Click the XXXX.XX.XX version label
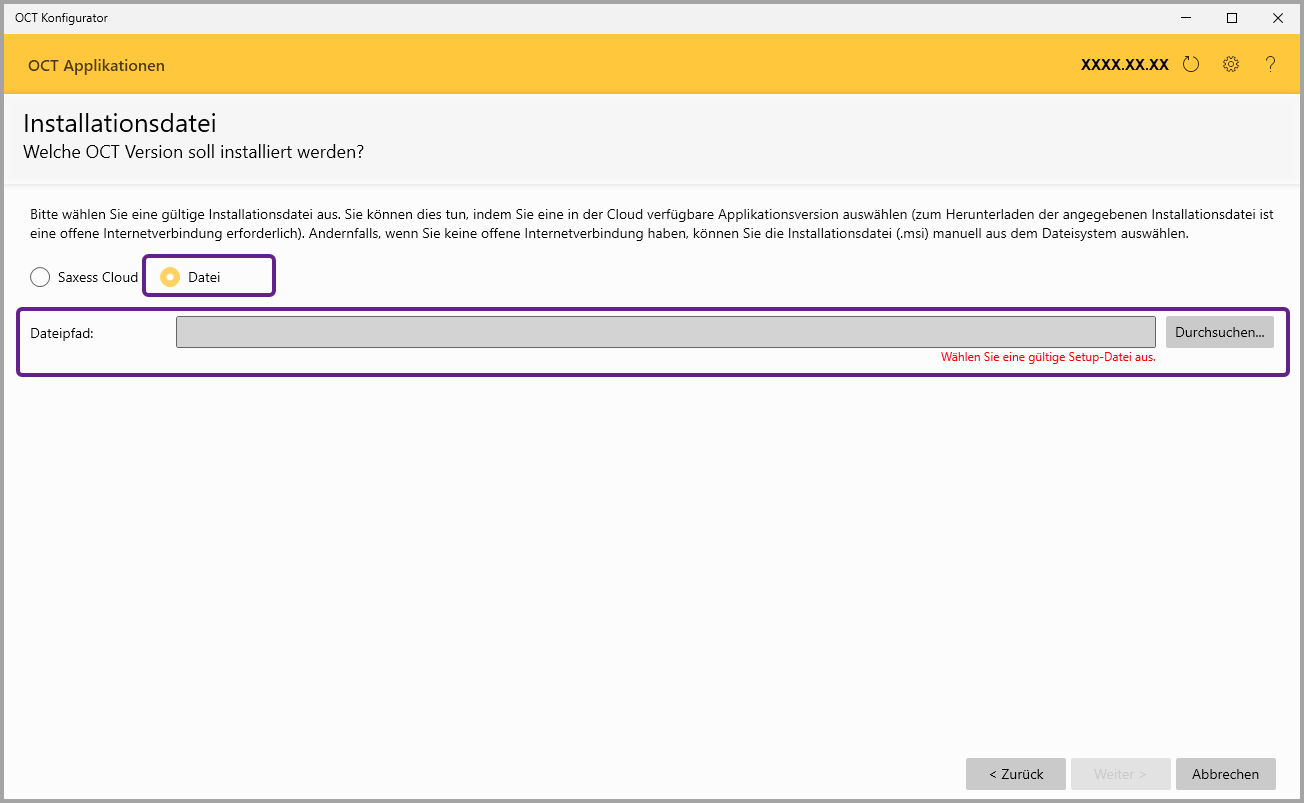Image resolution: width=1304 pixels, height=803 pixels. (x=1125, y=65)
